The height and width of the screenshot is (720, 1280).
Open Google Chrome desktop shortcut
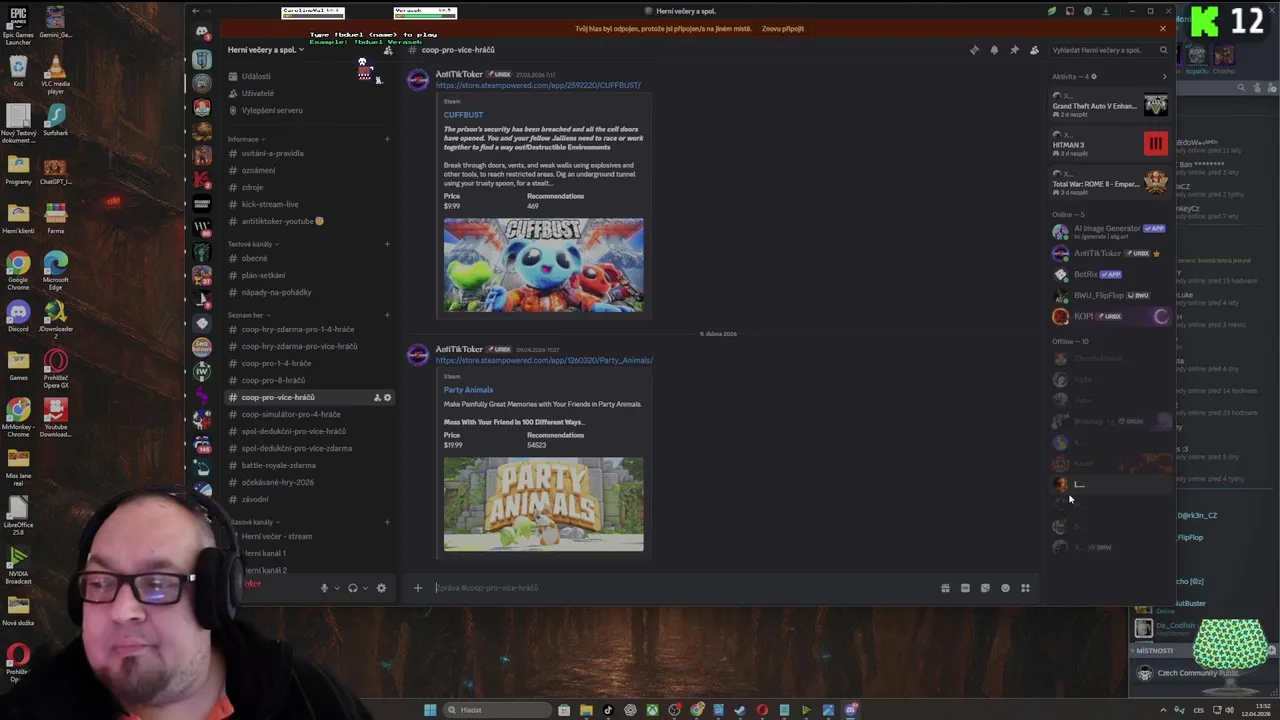pyautogui.click(x=18, y=270)
